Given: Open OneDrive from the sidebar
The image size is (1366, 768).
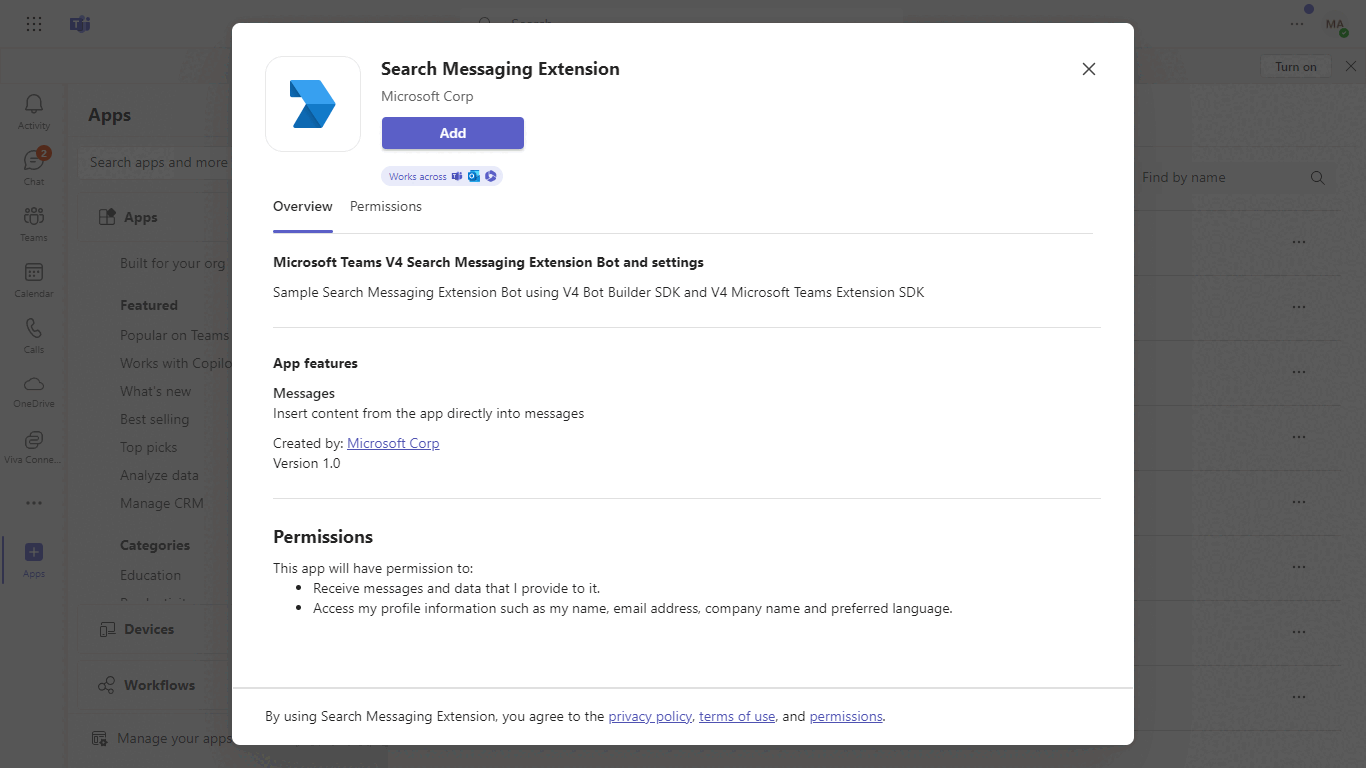Looking at the screenshot, I should [x=33, y=388].
